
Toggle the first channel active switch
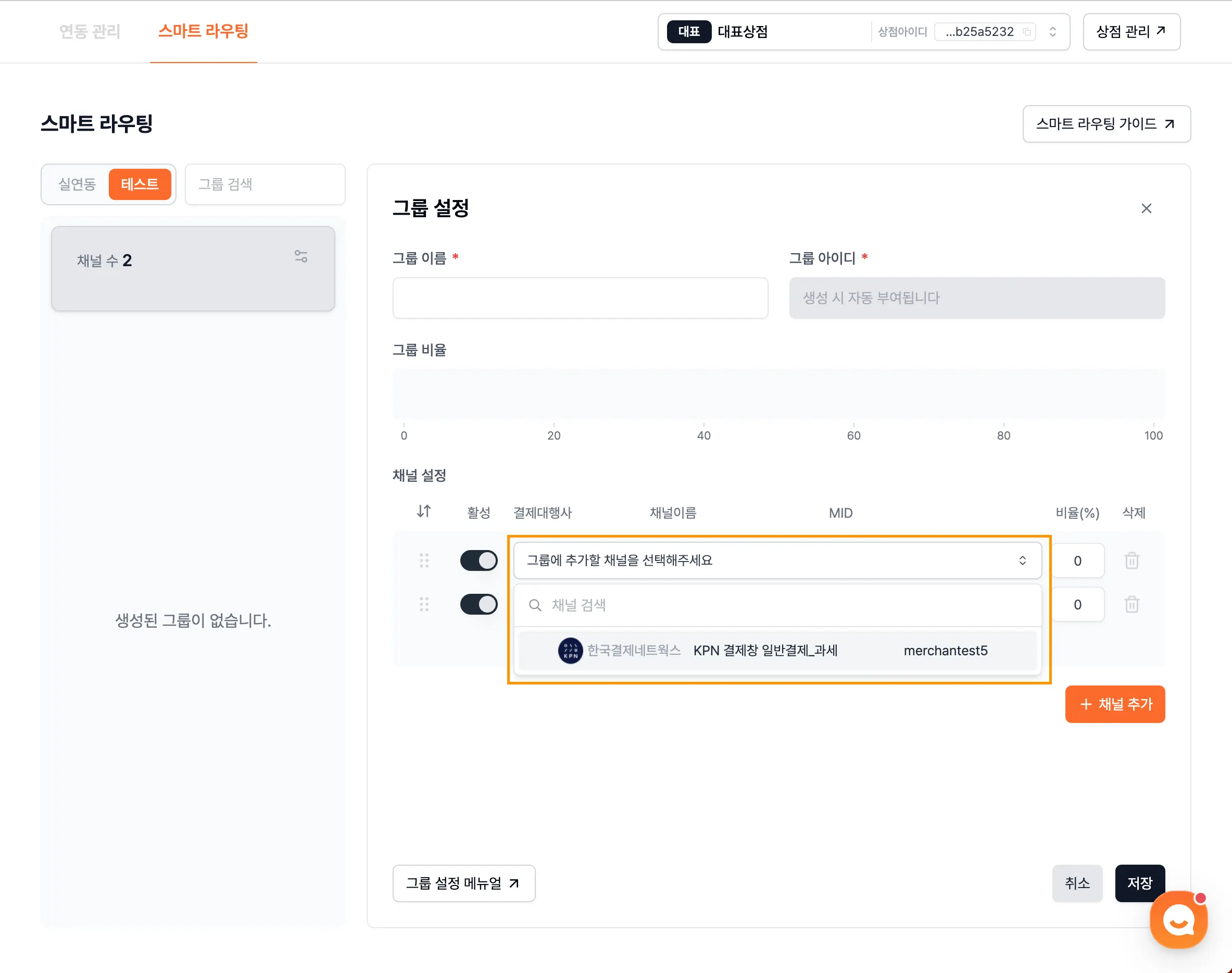tap(479, 560)
